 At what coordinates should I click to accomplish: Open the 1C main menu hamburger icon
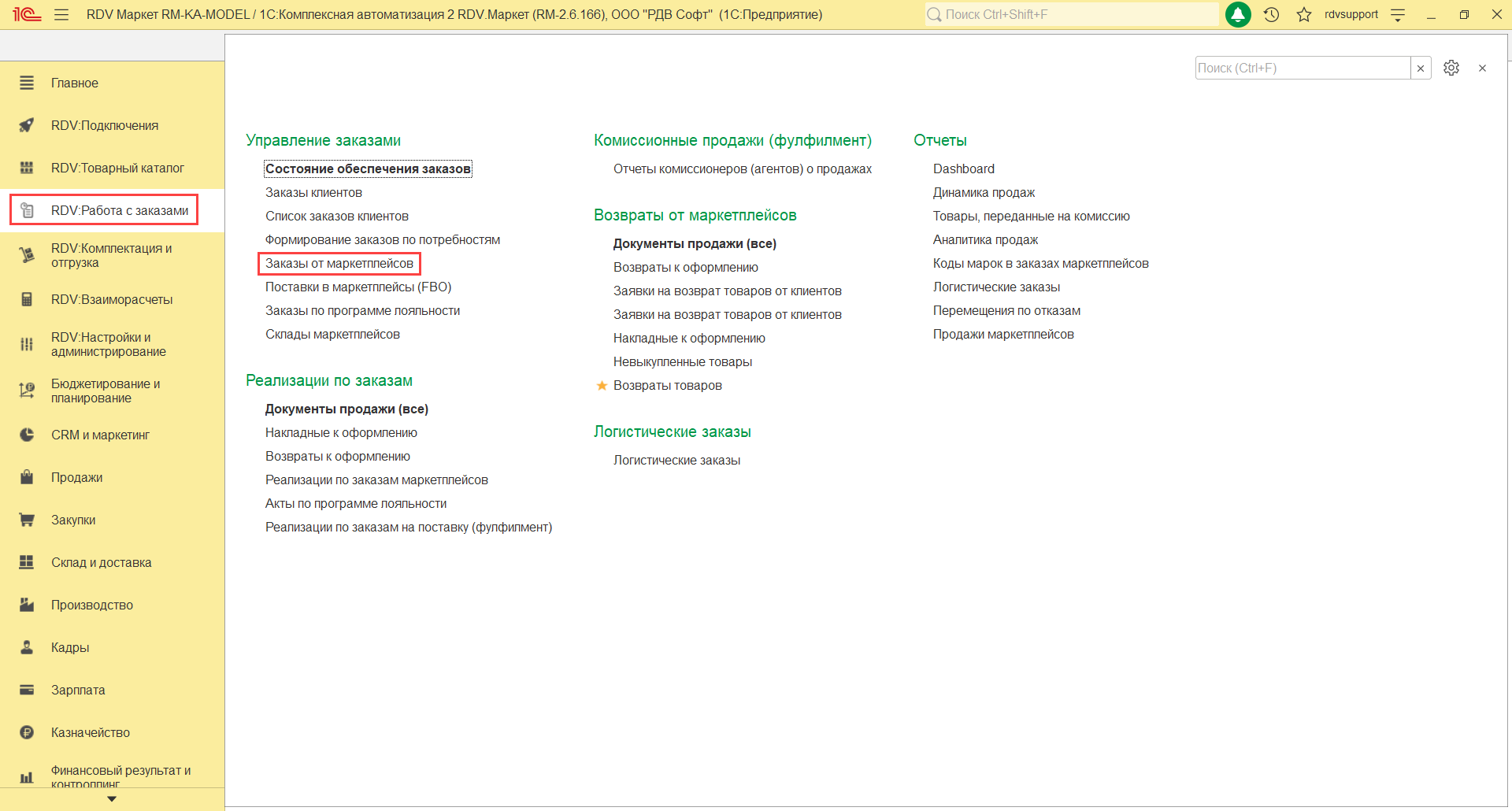tap(61, 15)
